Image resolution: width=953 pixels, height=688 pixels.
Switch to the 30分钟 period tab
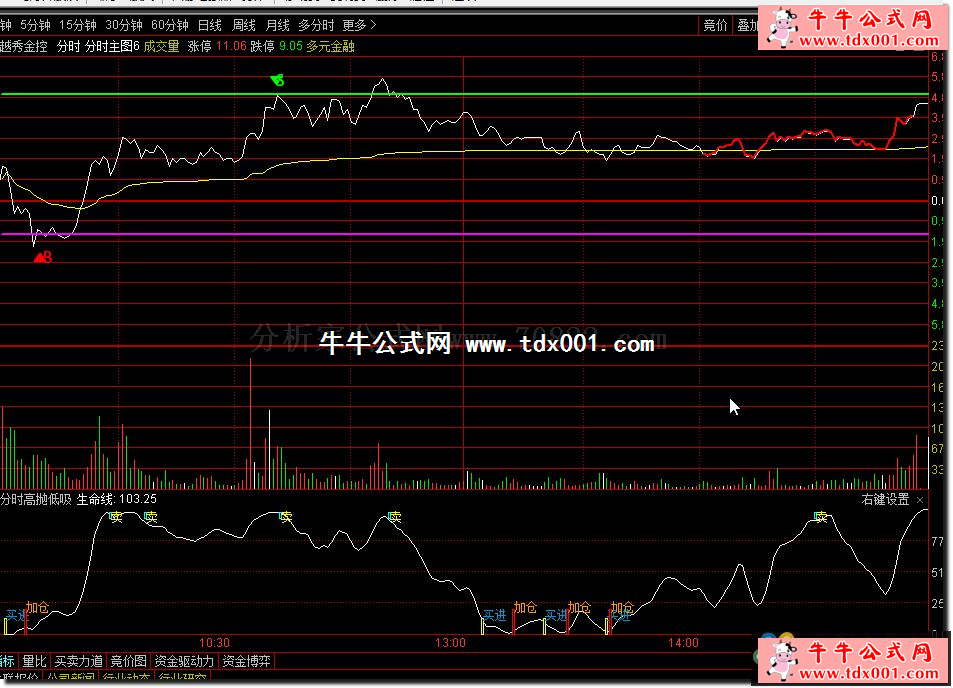tap(124, 25)
